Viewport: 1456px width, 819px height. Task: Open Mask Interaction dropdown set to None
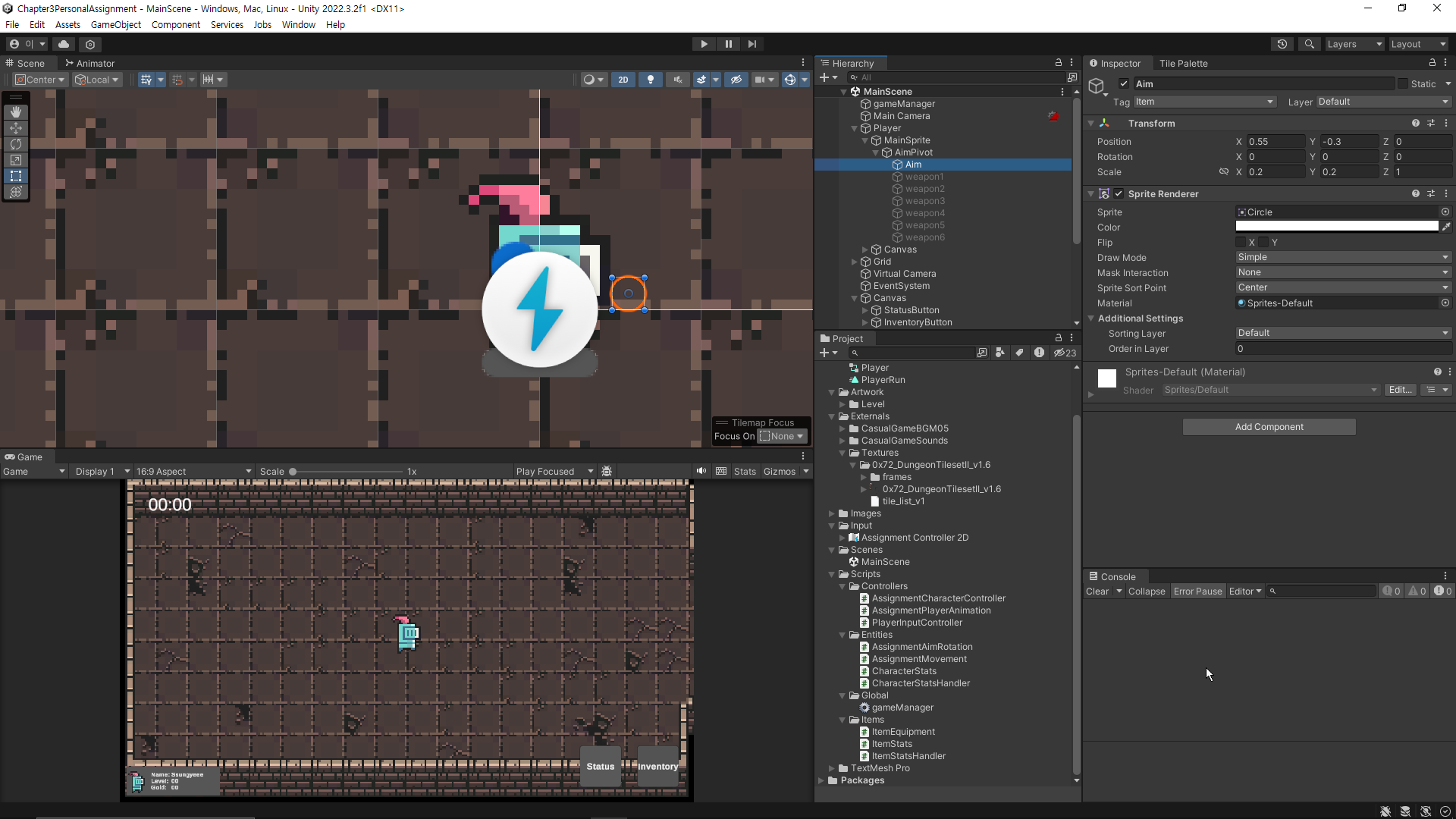pyautogui.click(x=1343, y=272)
